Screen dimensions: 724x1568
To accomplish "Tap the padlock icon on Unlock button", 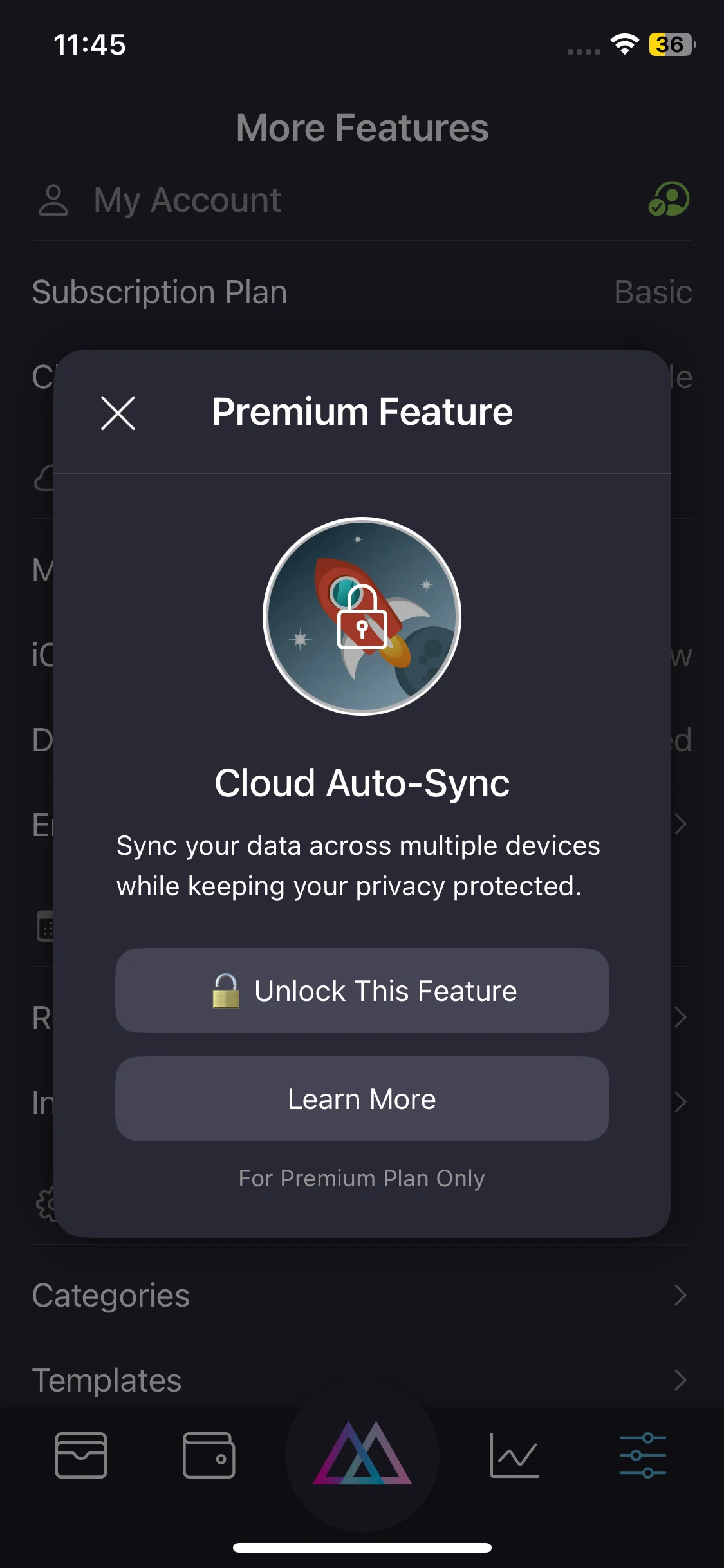I will 226,991.
